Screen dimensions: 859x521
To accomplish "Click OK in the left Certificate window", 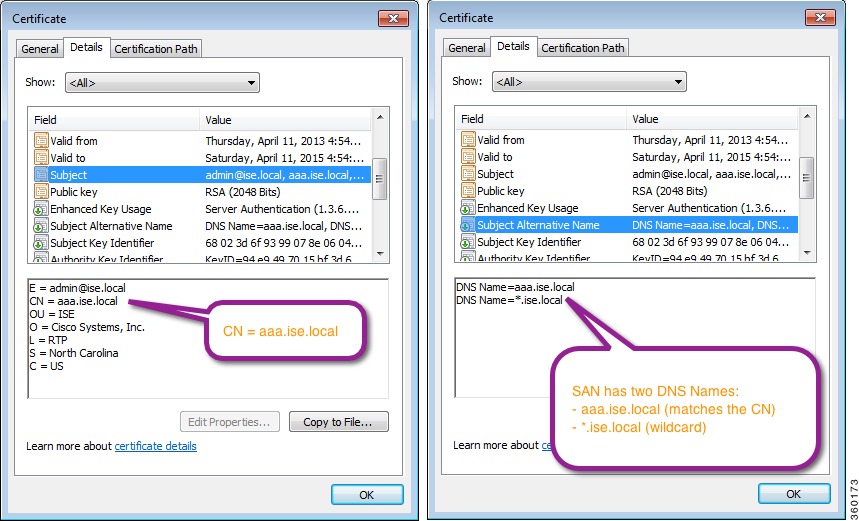I will [x=367, y=495].
